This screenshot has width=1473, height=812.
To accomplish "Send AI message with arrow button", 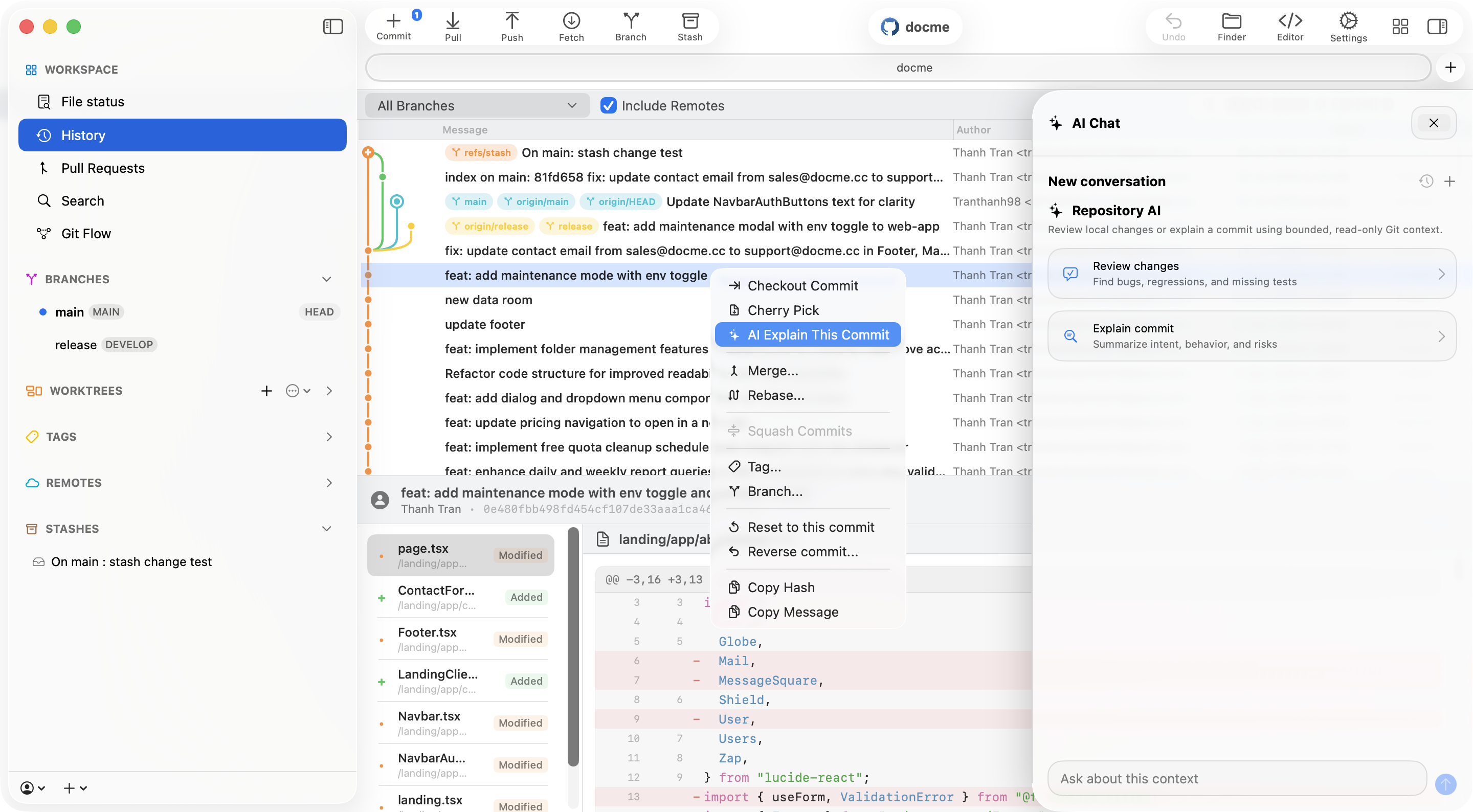I will point(1445,783).
